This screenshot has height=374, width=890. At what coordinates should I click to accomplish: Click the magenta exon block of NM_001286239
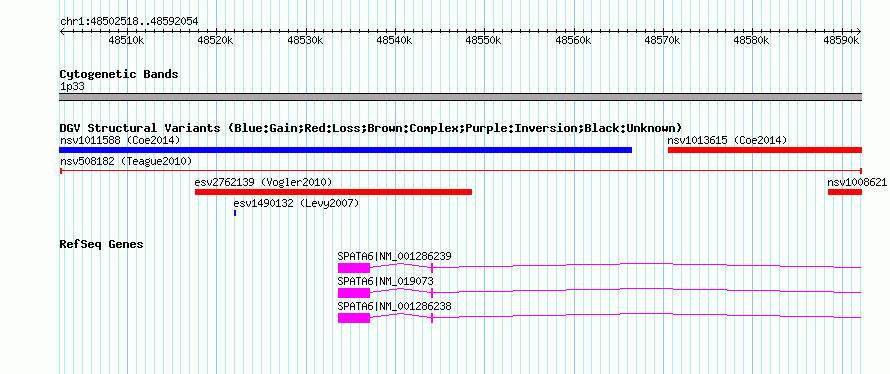[354, 268]
